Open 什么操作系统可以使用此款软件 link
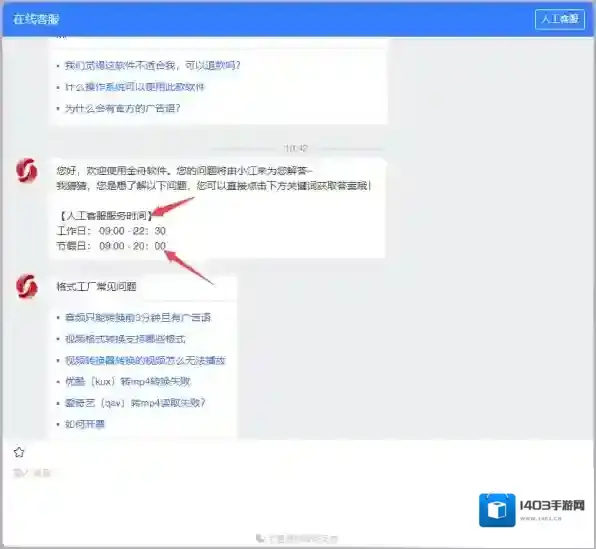596x549 pixels. (135, 87)
